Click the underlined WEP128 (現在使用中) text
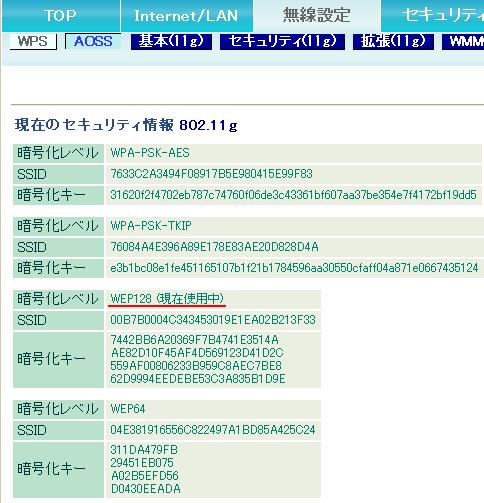This screenshot has height=503, width=484. (167, 299)
